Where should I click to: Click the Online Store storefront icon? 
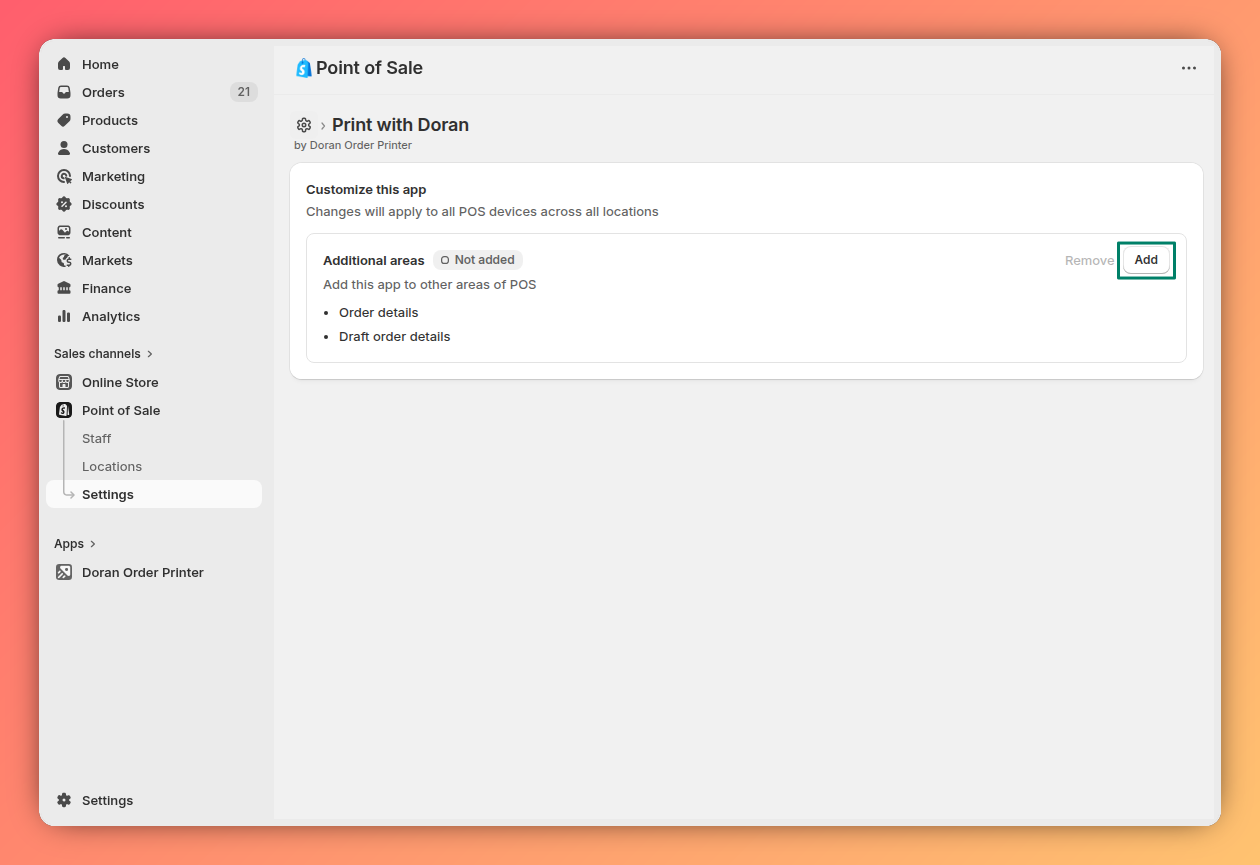coord(64,382)
